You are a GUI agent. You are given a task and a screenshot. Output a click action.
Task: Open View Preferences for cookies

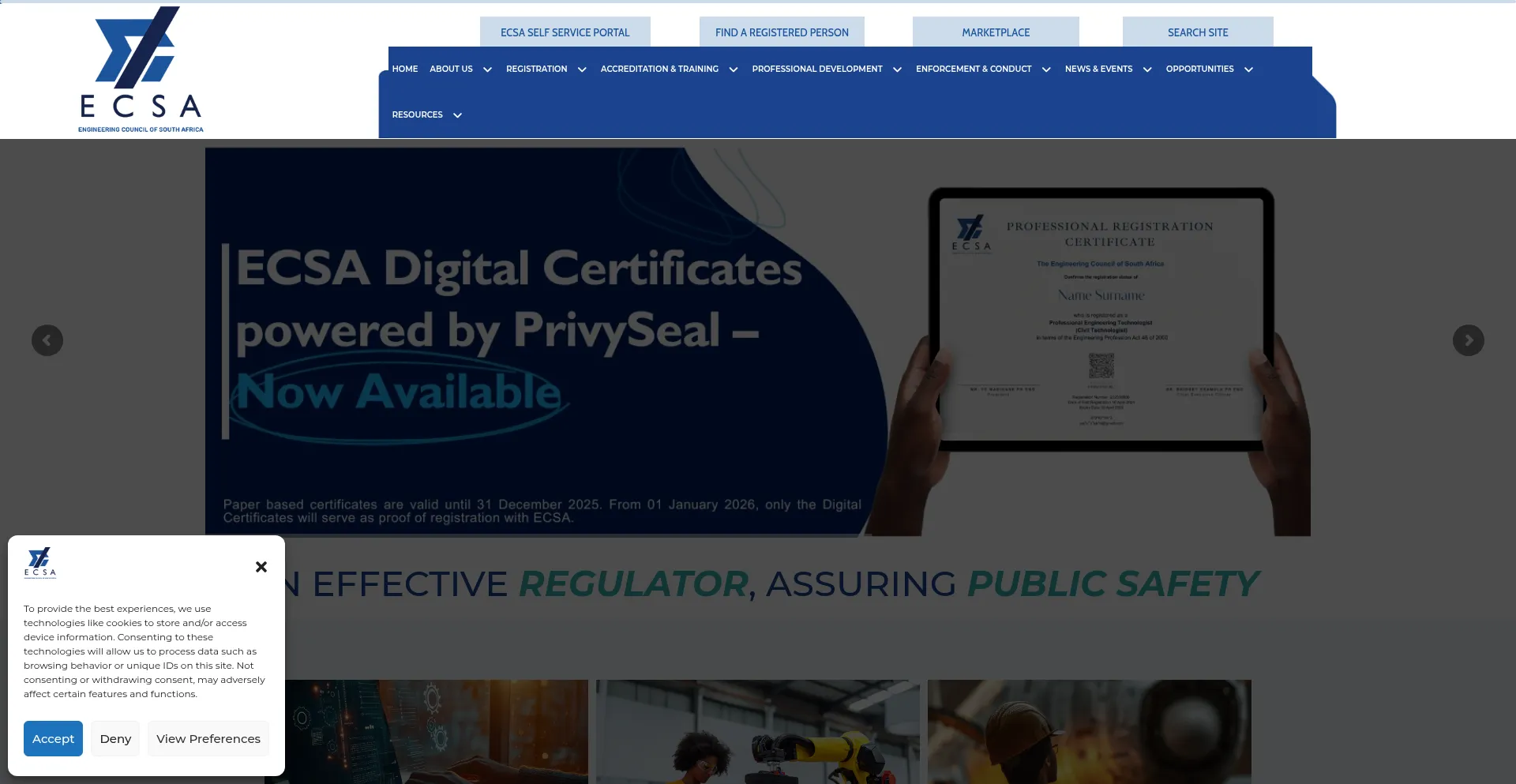208,738
